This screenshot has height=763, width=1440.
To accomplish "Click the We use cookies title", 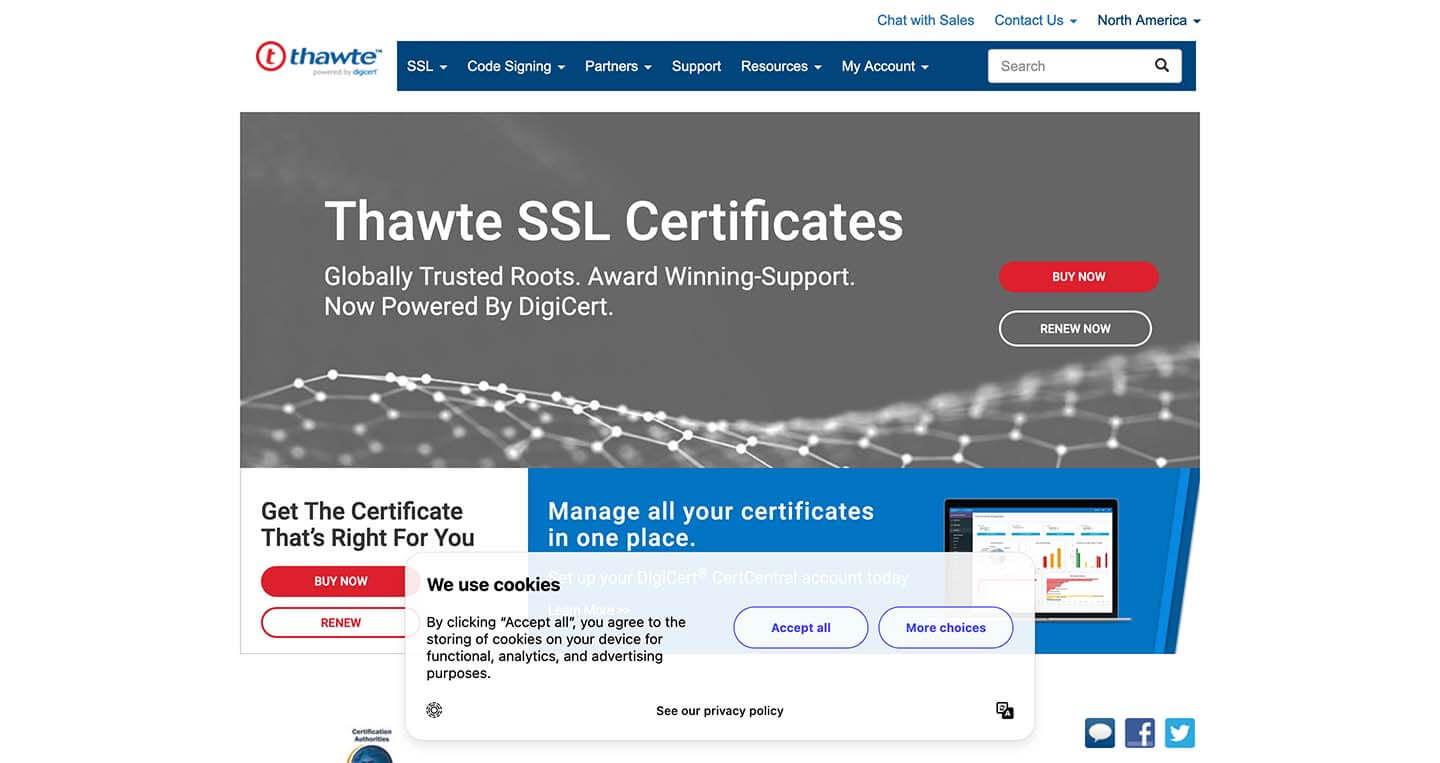I will (493, 585).
